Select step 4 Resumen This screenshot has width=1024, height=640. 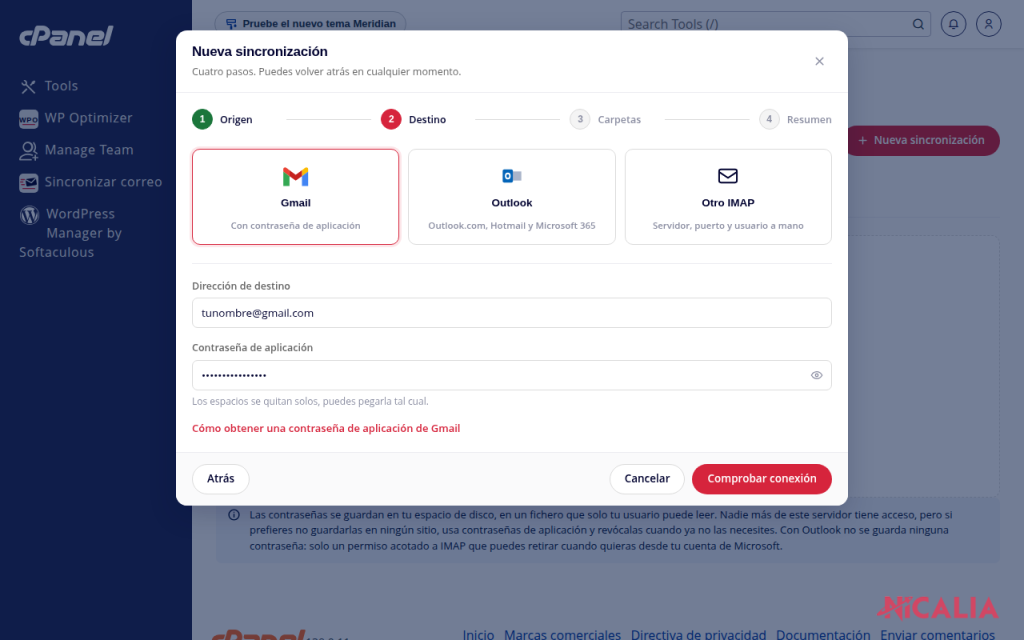pos(795,120)
